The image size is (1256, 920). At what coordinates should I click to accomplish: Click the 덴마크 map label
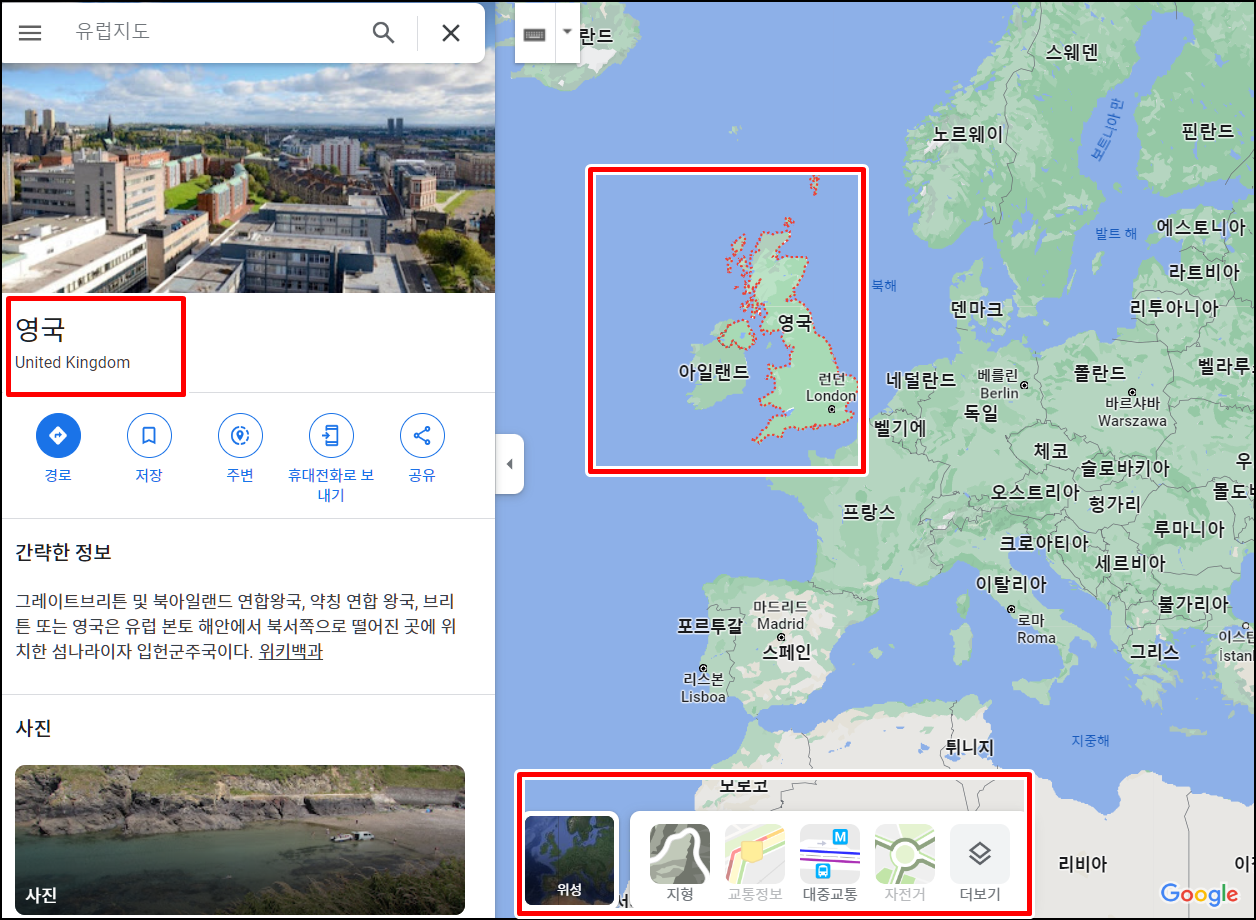976,309
